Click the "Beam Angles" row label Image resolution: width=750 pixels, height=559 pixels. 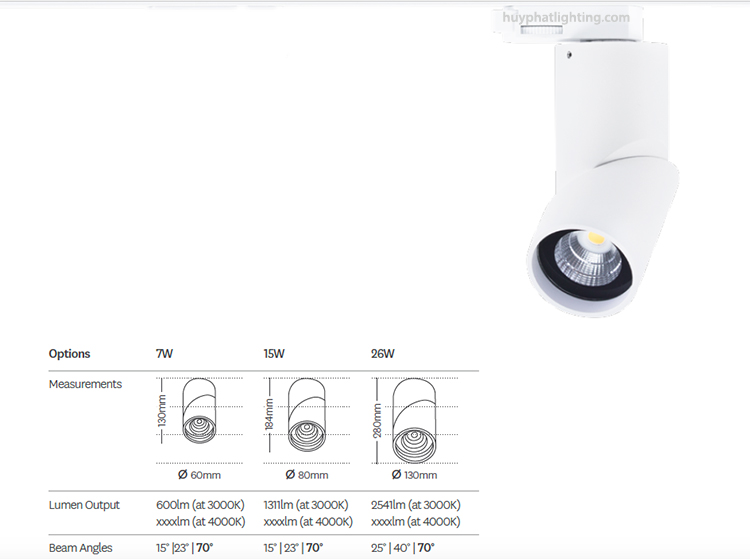(x=80, y=548)
